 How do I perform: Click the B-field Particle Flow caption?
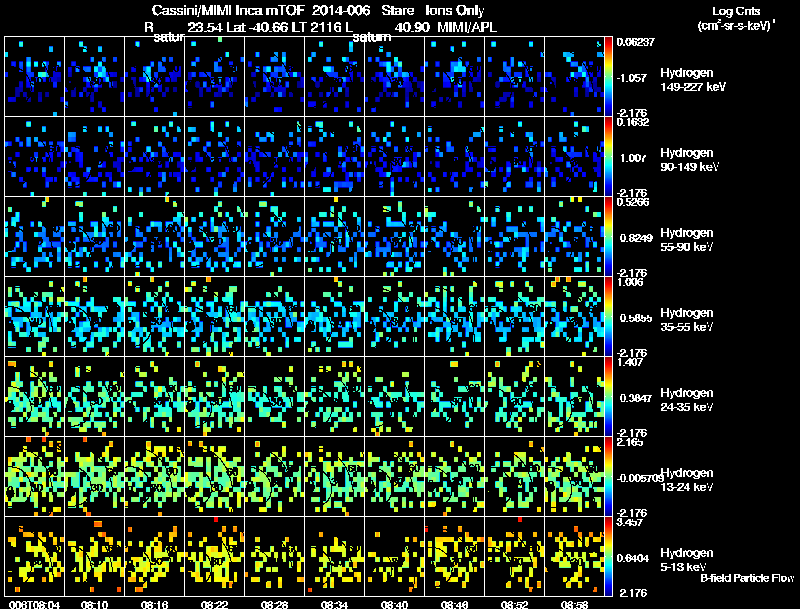point(747,578)
